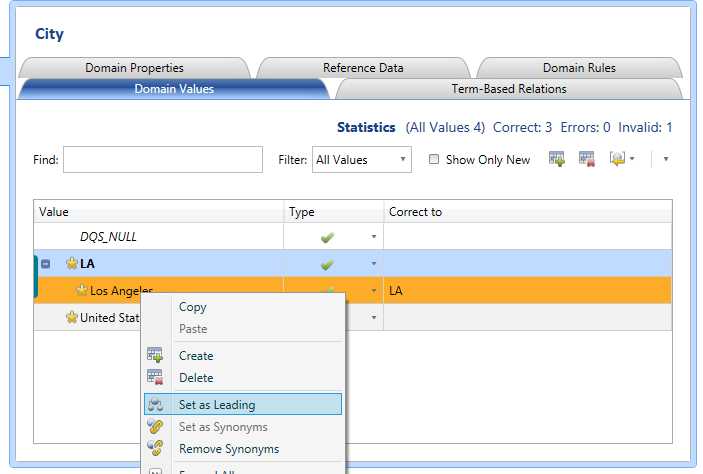Viewport: 703px width, 474px height.
Task: Click the Set as Leading menu icon
Action: tap(156, 404)
